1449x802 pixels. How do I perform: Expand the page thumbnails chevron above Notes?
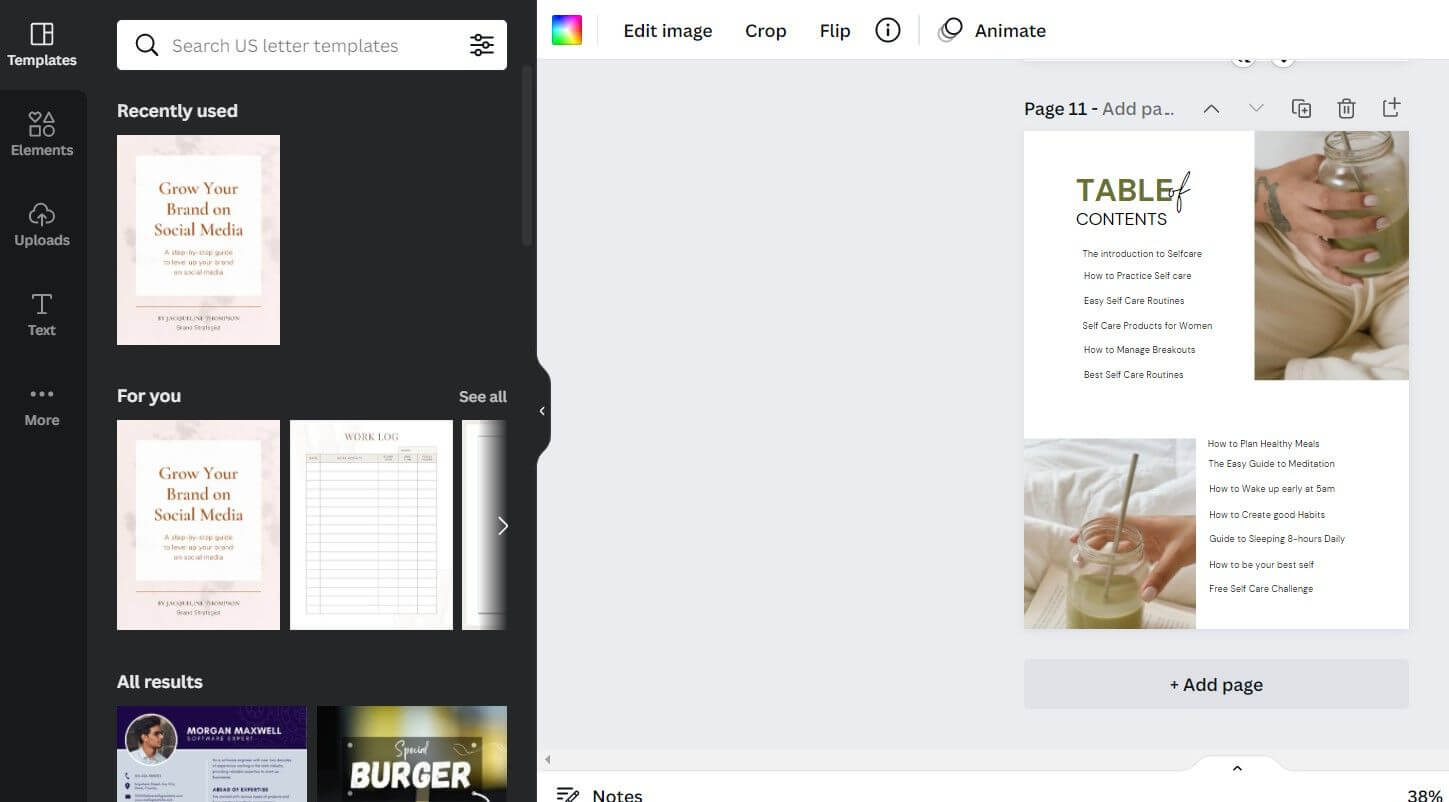1237,768
